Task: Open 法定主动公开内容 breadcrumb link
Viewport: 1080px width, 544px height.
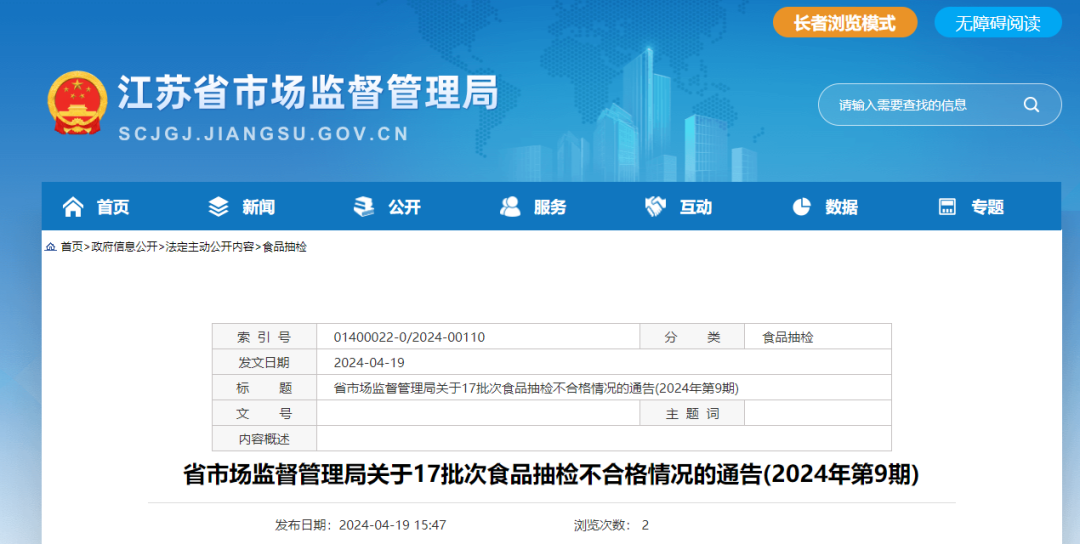Action: (210, 247)
